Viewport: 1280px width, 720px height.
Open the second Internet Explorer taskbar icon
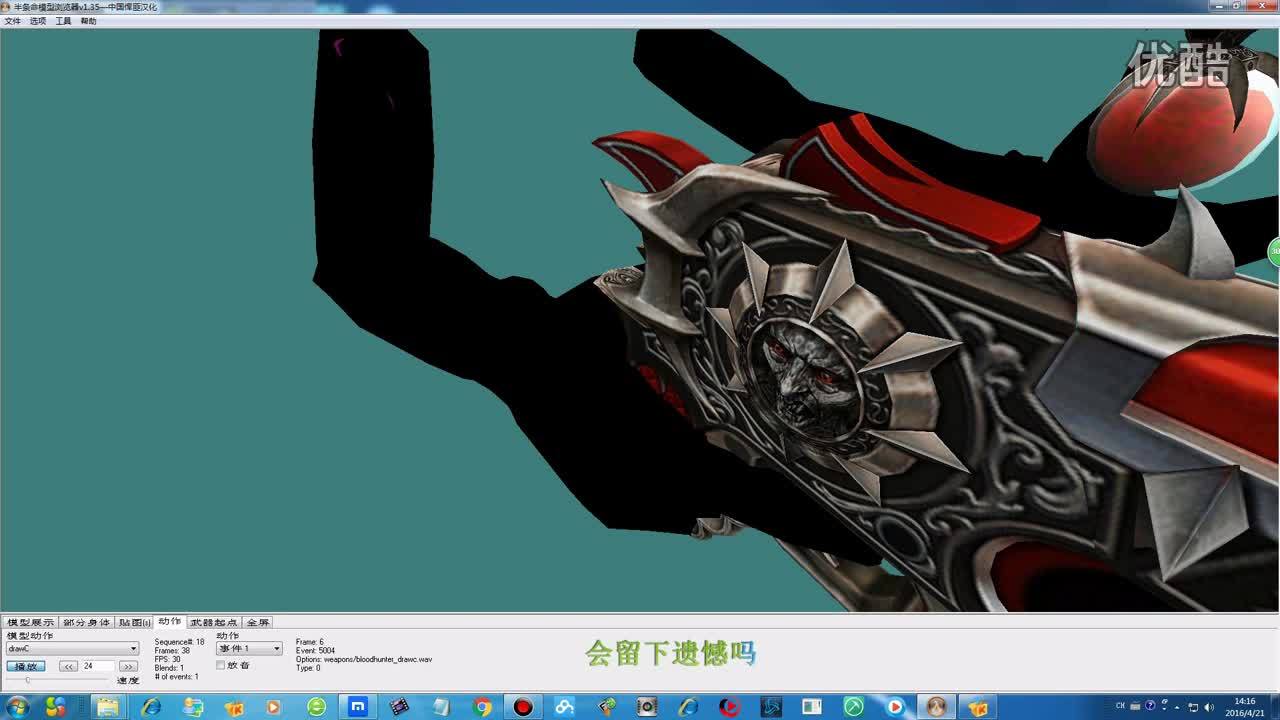pos(688,707)
